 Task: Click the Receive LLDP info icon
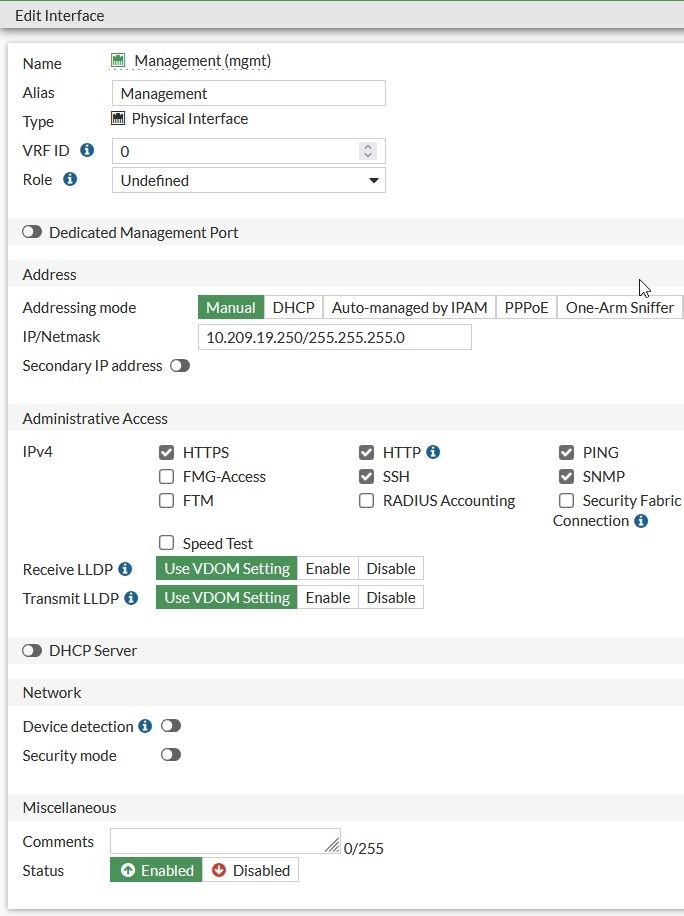(125, 569)
